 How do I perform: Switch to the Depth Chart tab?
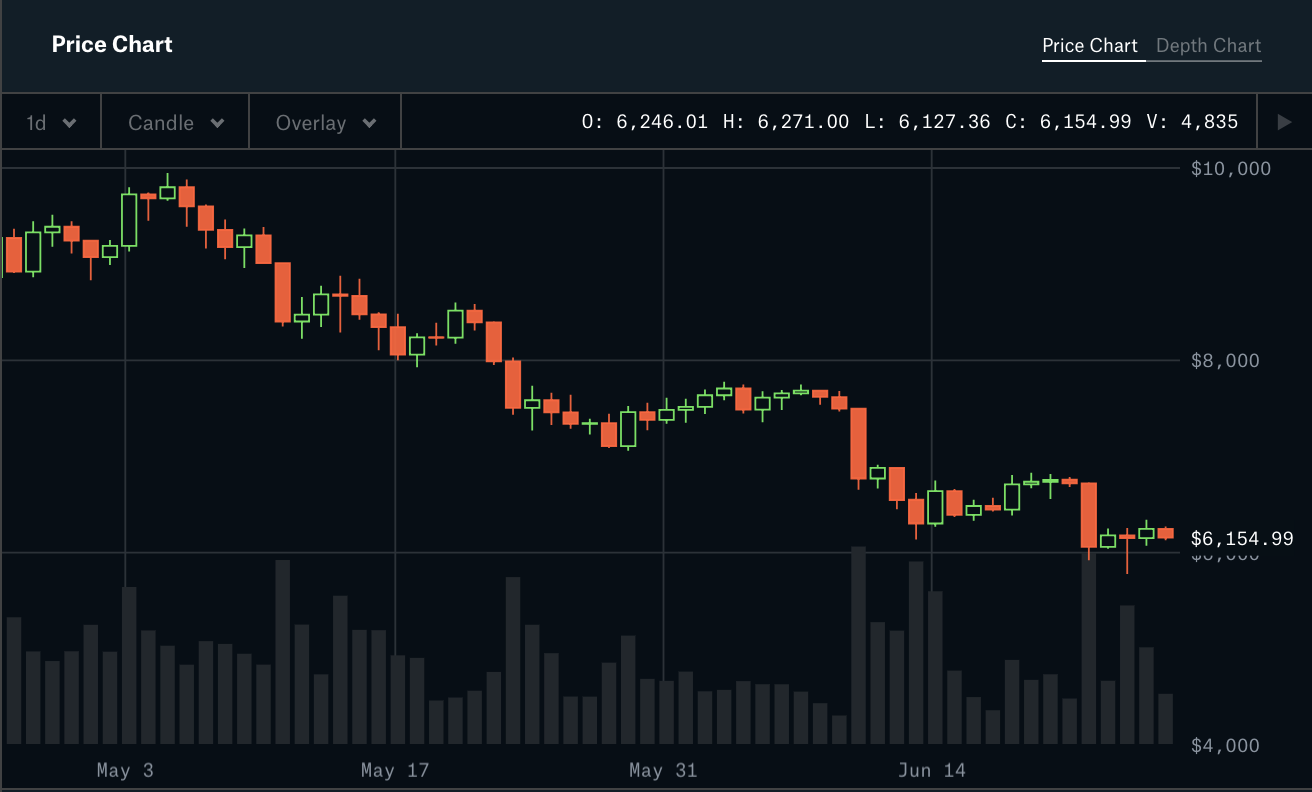click(x=1208, y=46)
